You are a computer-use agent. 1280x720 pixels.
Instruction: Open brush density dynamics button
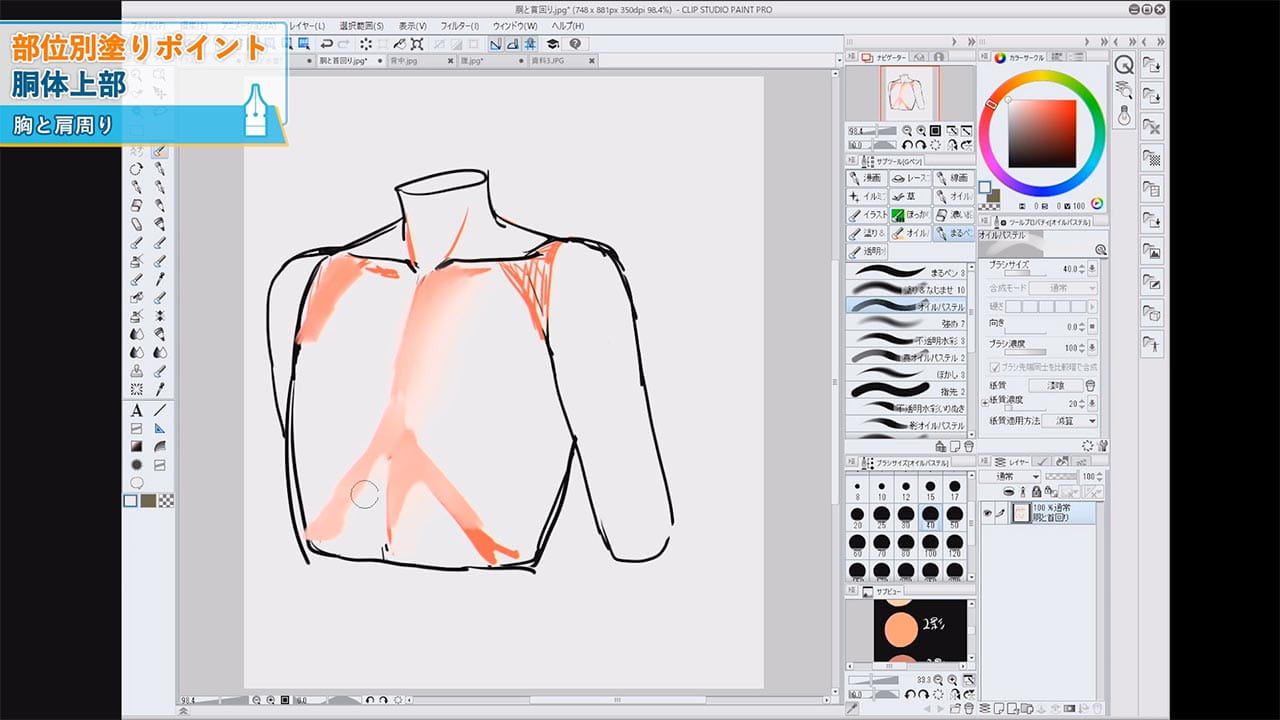(x=1092, y=348)
